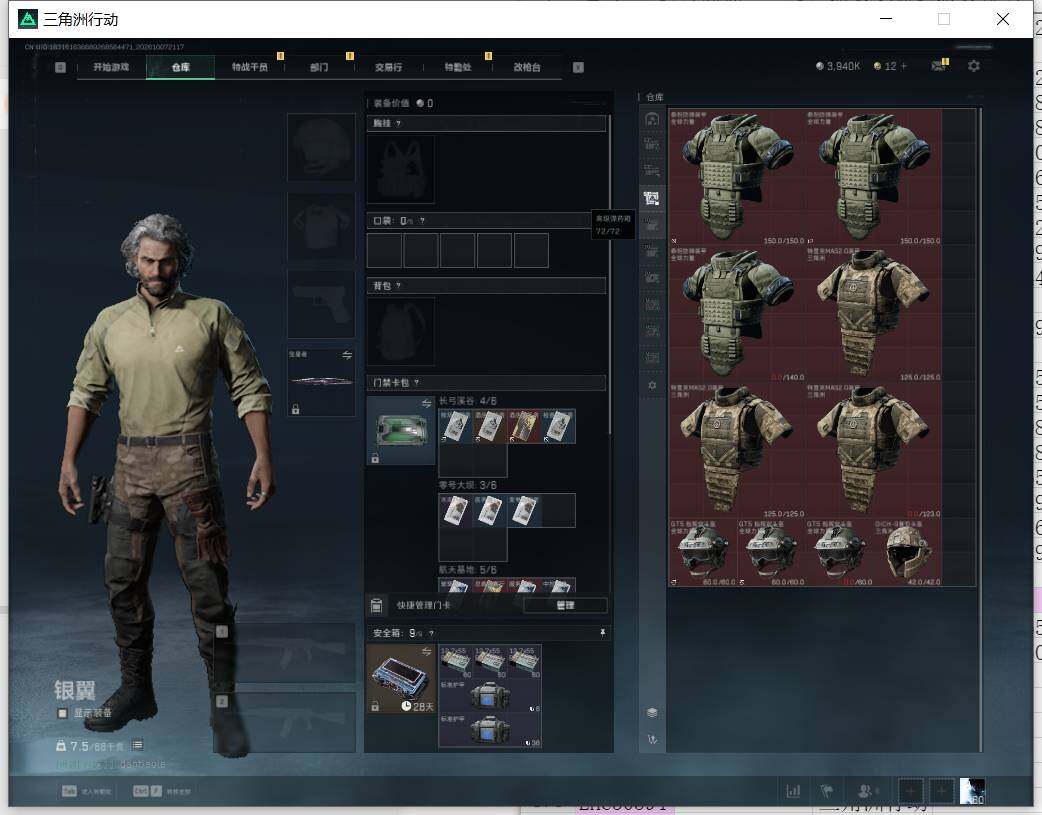Select the 标准护甲 repair kit with count 38
The image size is (1042, 815).
[x=490, y=731]
